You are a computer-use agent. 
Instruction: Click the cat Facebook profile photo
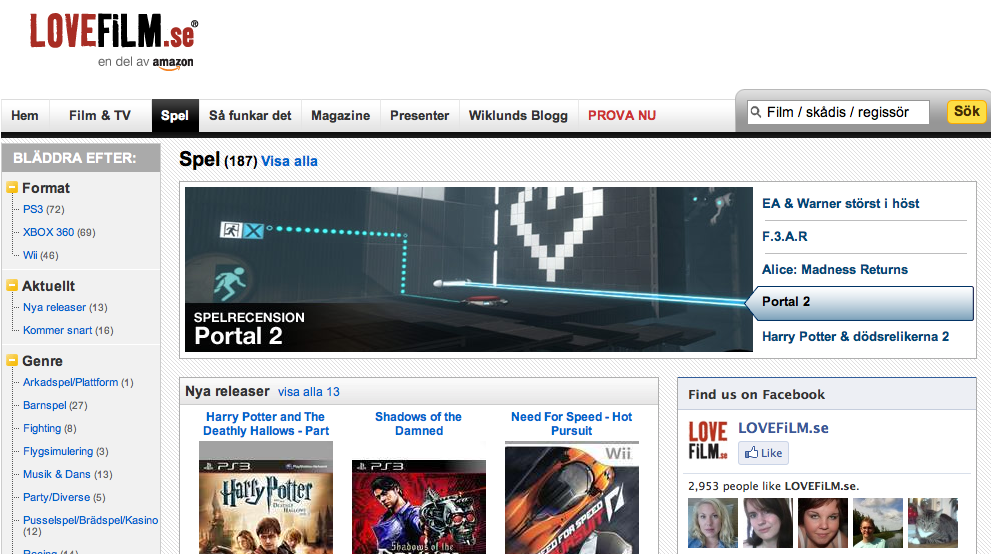click(x=933, y=523)
